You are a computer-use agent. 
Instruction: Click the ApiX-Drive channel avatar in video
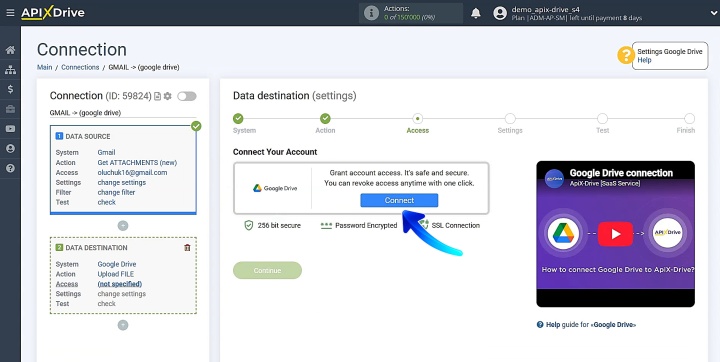click(554, 178)
